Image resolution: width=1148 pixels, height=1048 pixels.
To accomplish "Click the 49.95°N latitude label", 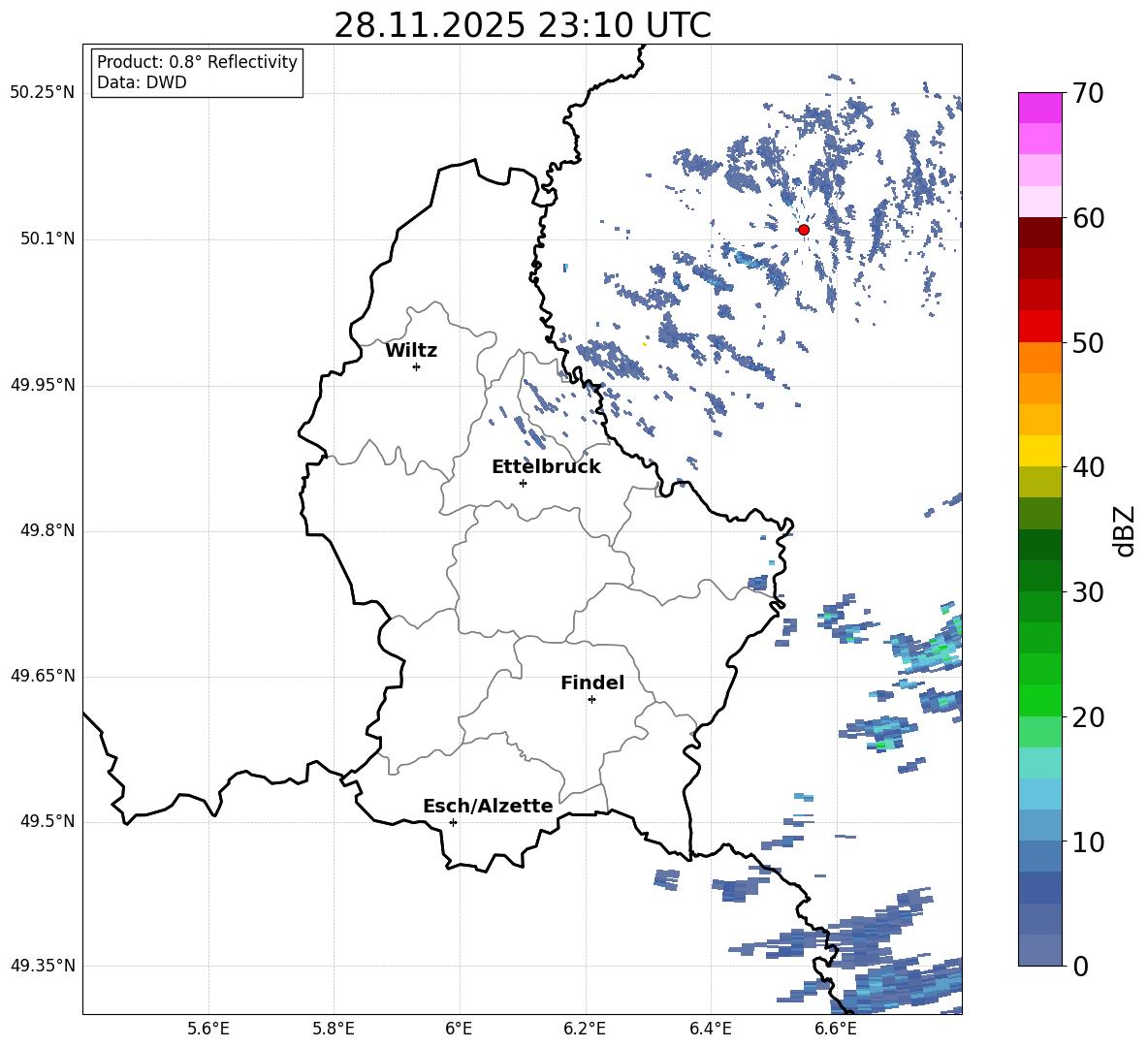I will click(x=43, y=385).
